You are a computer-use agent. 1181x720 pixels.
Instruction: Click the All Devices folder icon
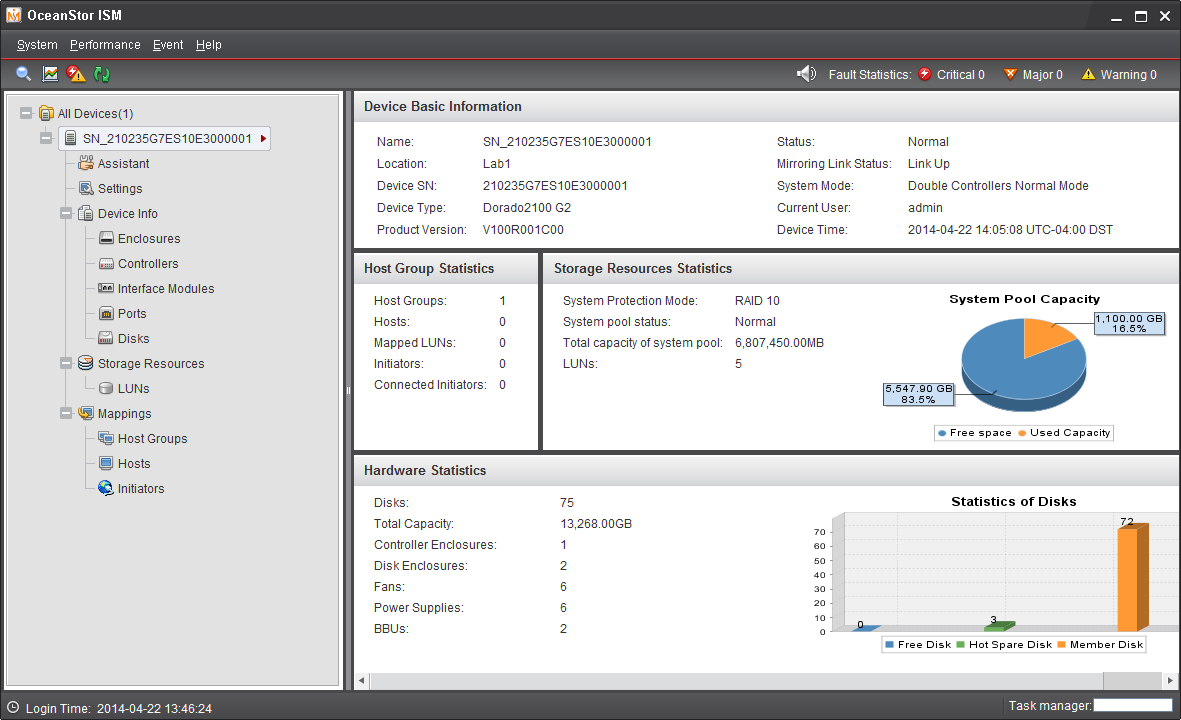(x=46, y=113)
